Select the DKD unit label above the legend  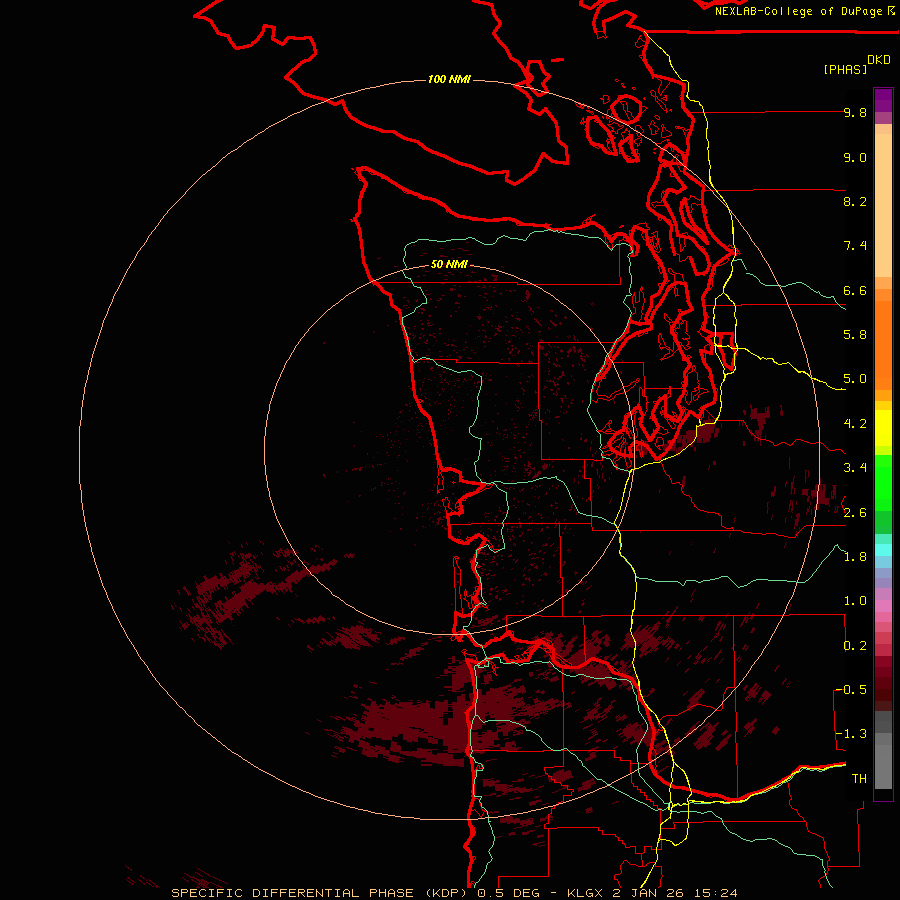pos(879,59)
